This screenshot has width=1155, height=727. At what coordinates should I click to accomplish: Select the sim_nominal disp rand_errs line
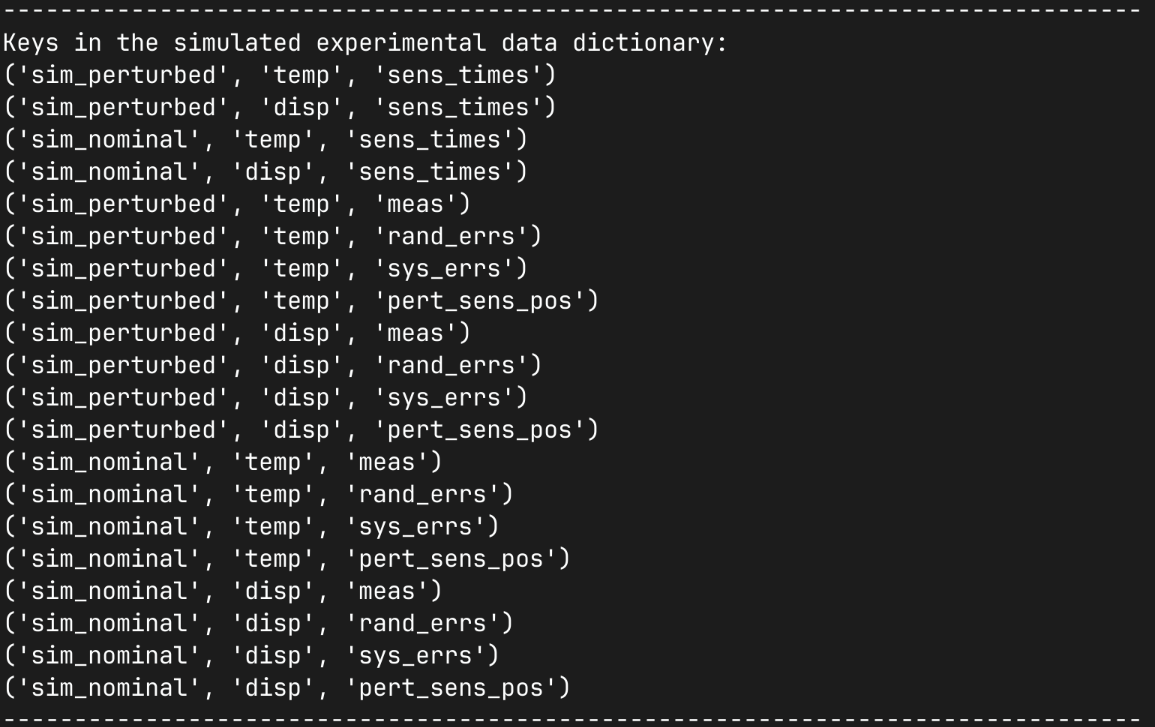(259, 623)
